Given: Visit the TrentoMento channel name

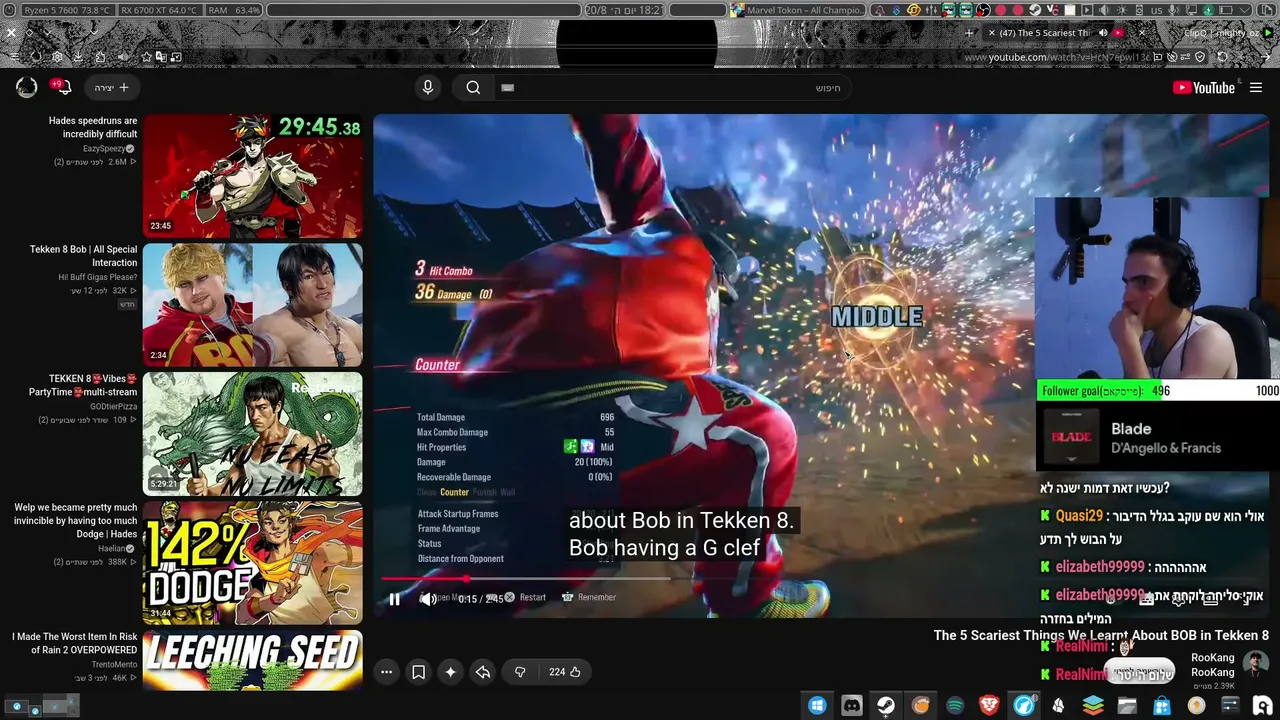Looking at the screenshot, I should 114,664.
